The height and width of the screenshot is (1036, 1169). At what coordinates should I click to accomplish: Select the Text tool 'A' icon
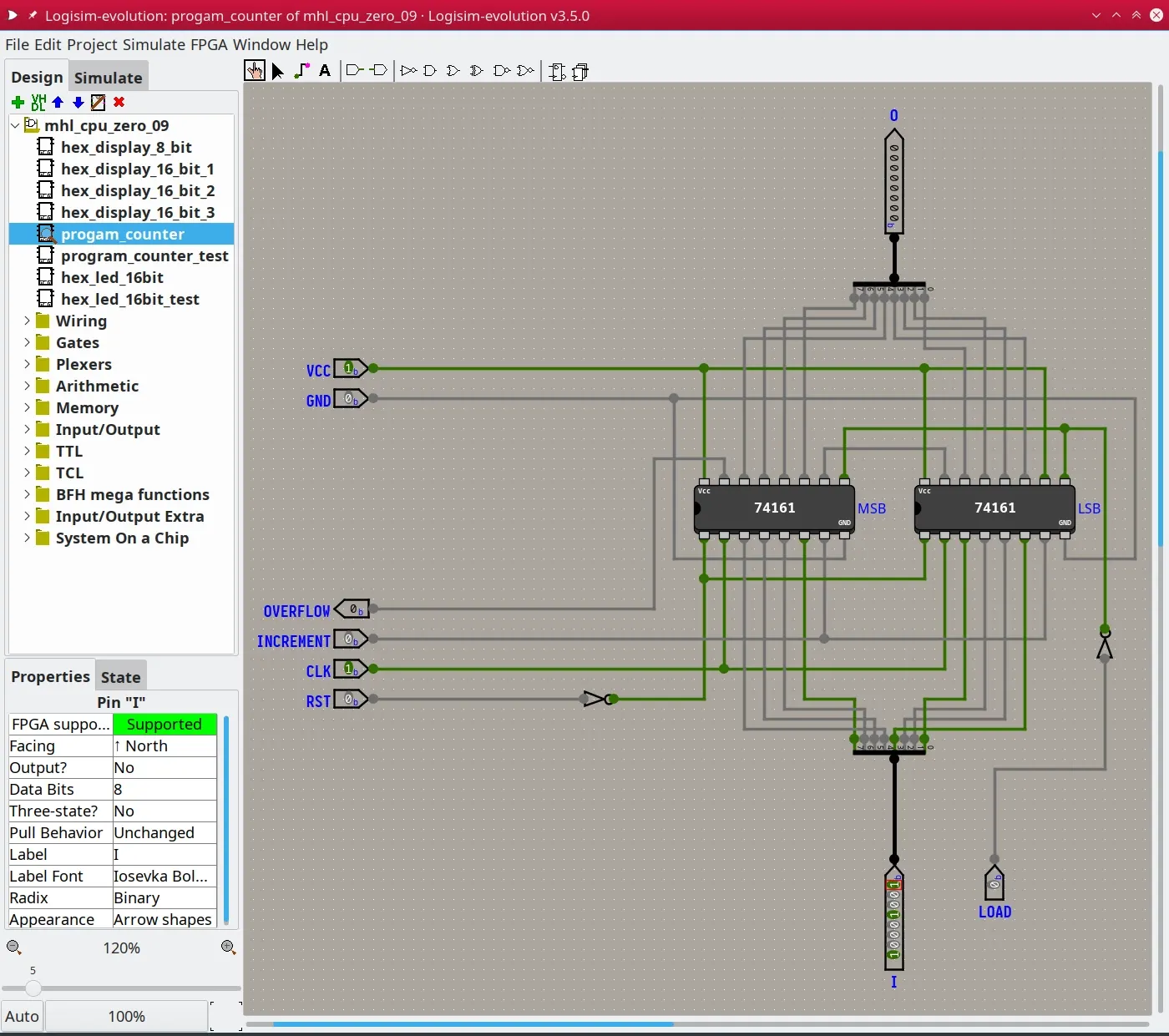click(x=325, y=71)
